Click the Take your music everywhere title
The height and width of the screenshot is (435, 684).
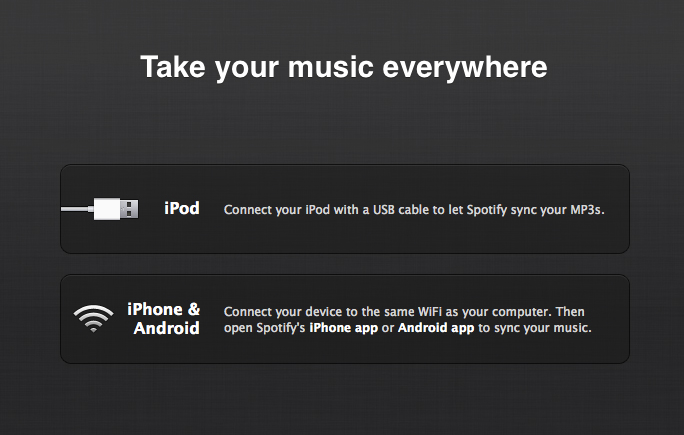pos(343,67)
